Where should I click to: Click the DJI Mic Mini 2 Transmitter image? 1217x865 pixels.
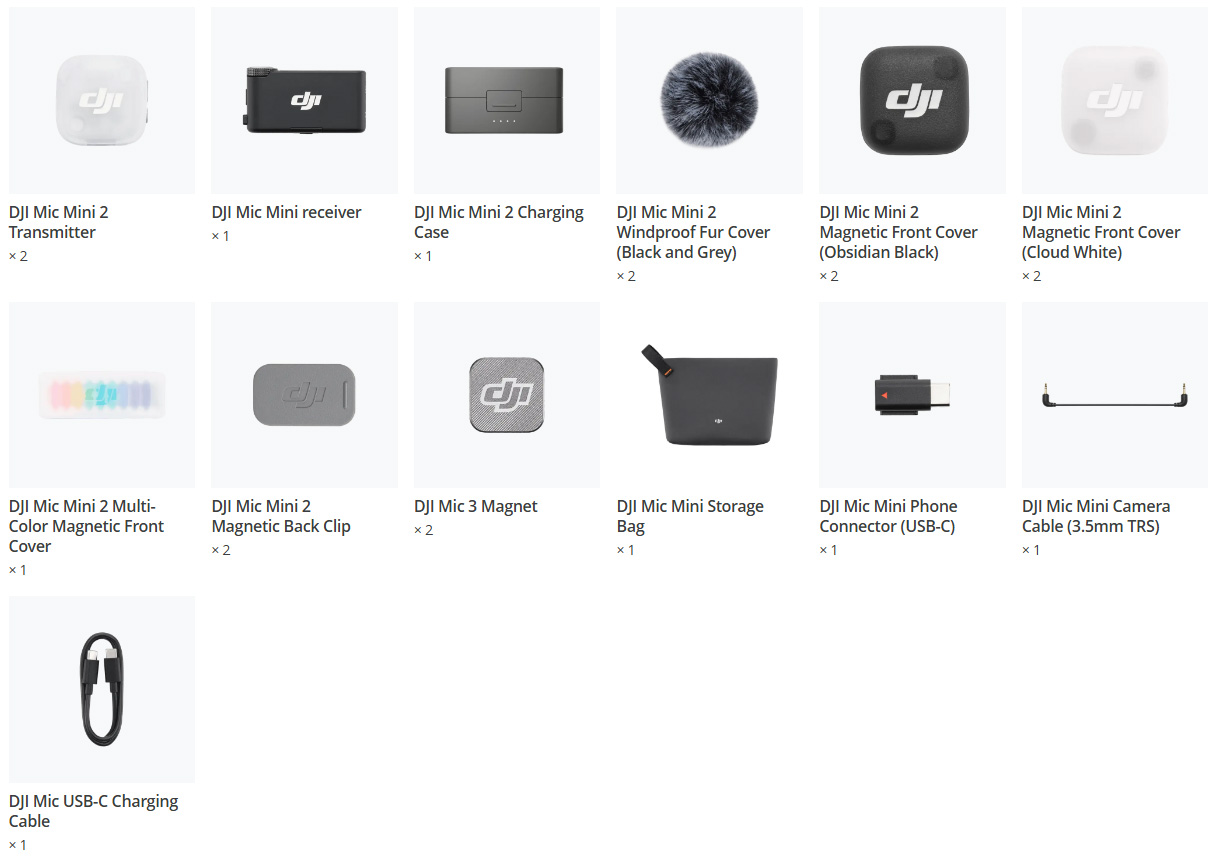click(102, 101)
